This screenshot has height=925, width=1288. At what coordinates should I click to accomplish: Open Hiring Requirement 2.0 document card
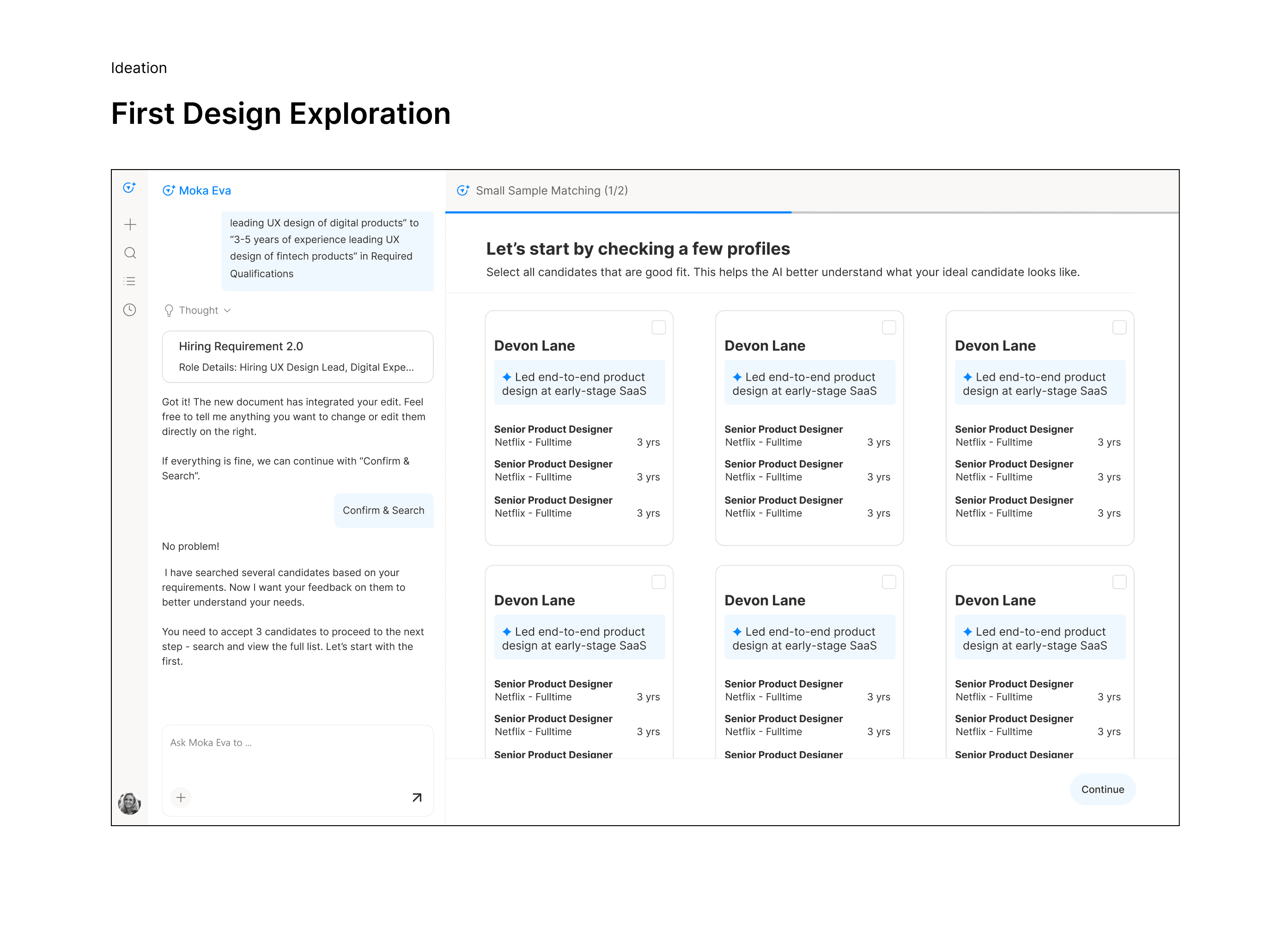click(298, 357)
